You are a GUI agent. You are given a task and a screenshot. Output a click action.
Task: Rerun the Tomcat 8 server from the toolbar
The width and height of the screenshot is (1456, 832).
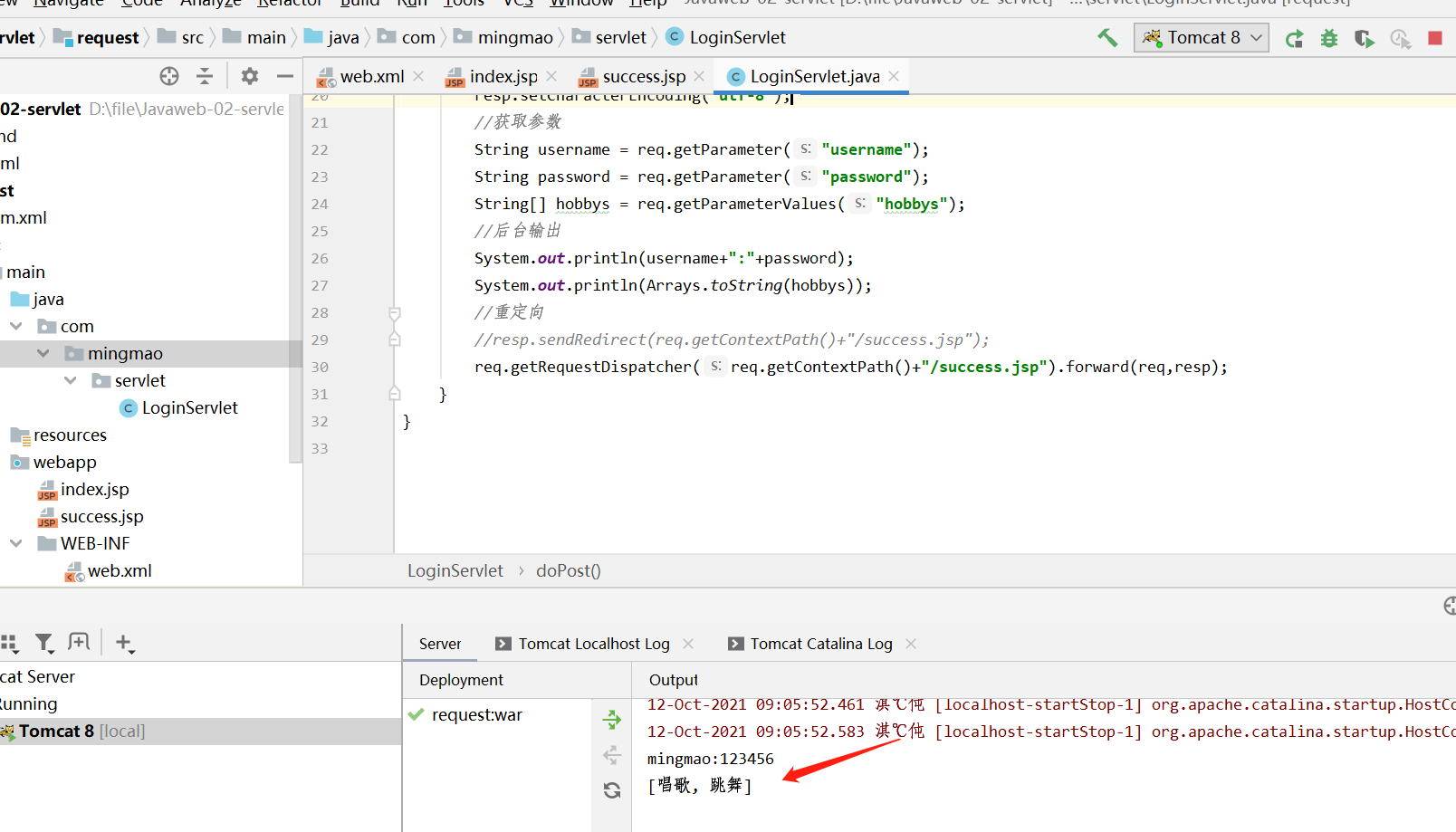(x=1295, y=38)
